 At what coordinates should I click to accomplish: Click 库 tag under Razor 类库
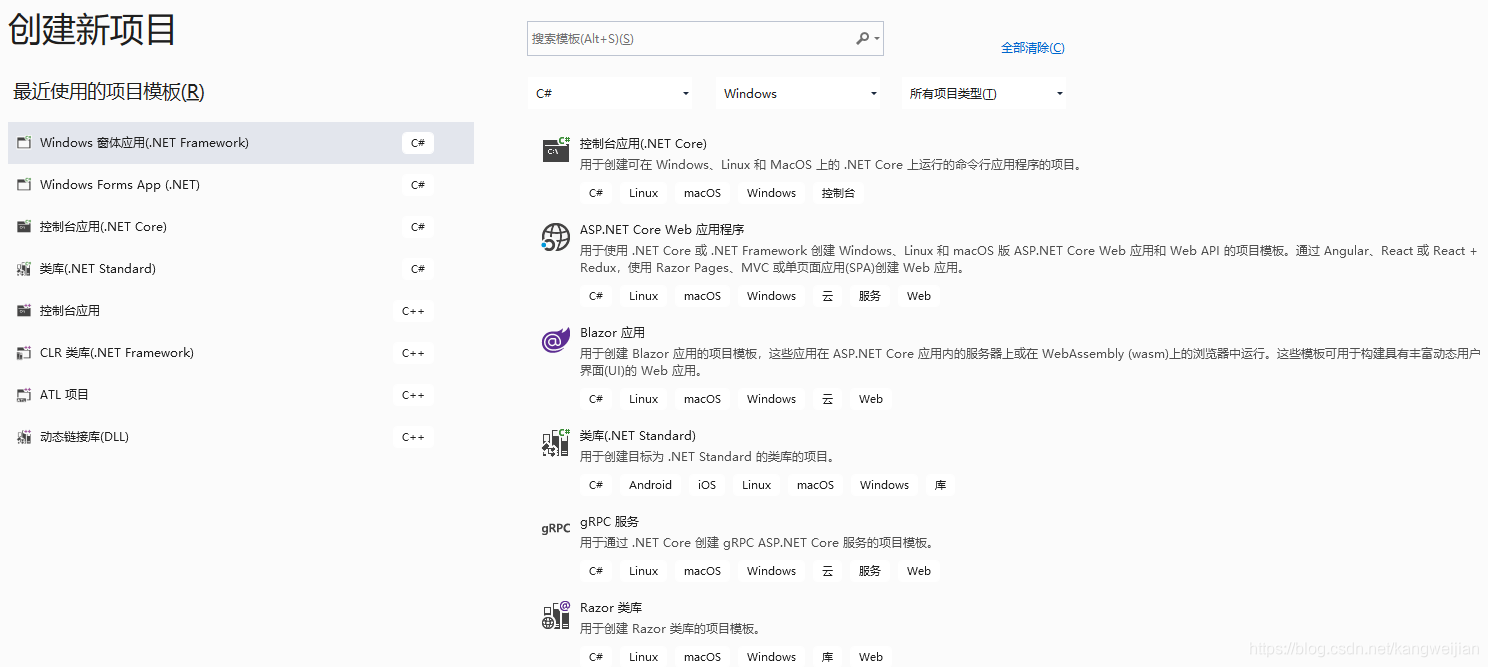click(x=828, y=657)
